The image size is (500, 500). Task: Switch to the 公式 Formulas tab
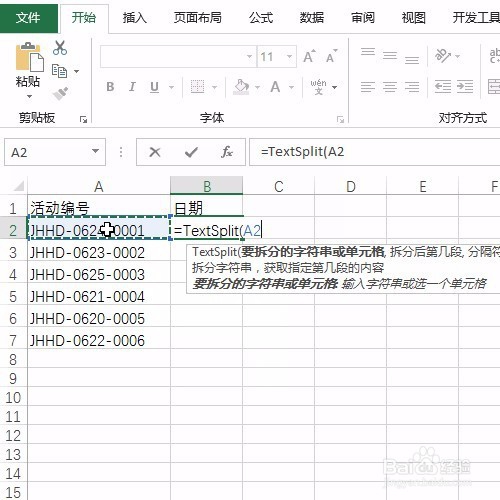tap(261, 18)
